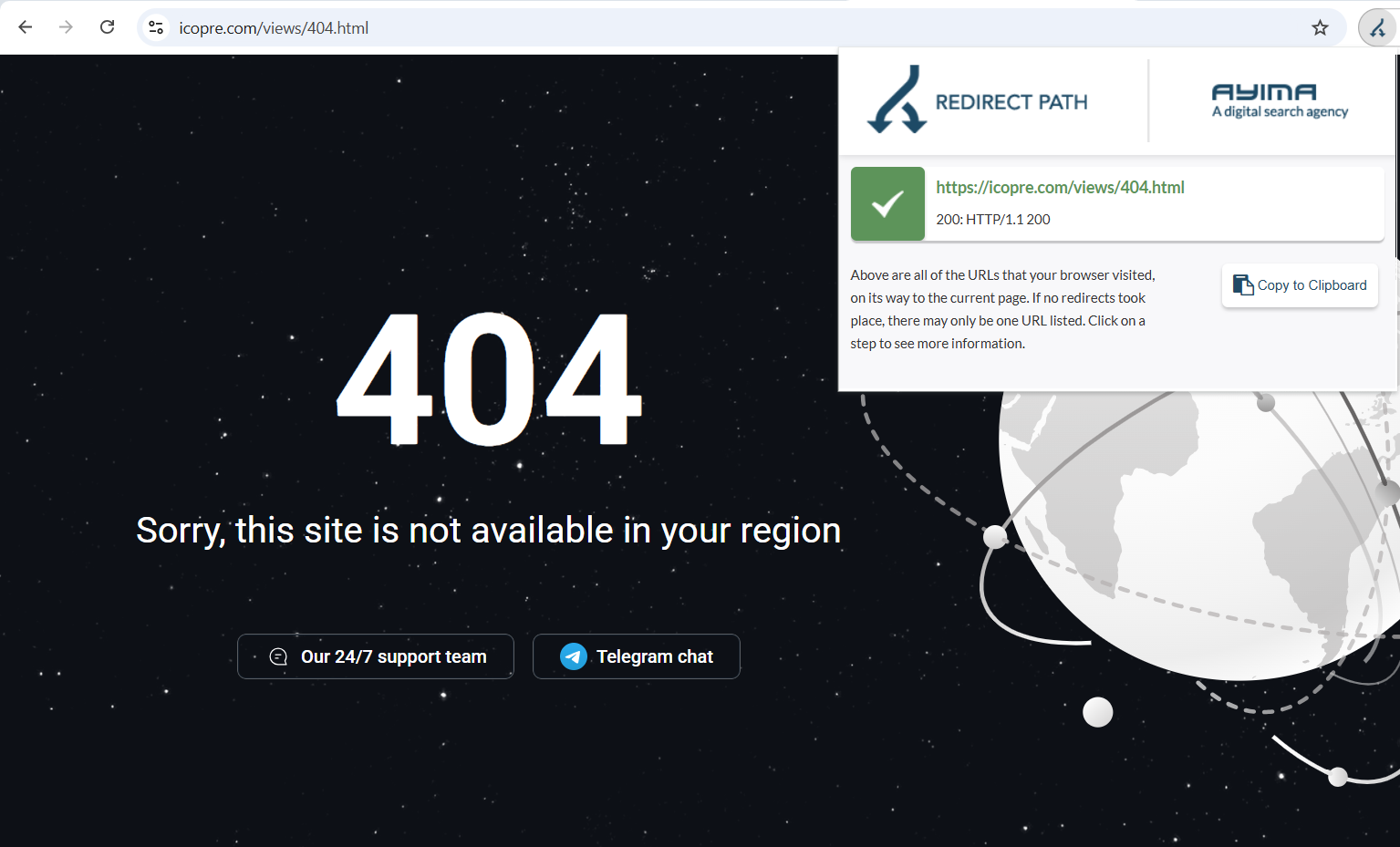Bookmark this page with the star icon
Image resolution: width=1400 pixels, height=847 pixels.
click(x=1320, y=27)
